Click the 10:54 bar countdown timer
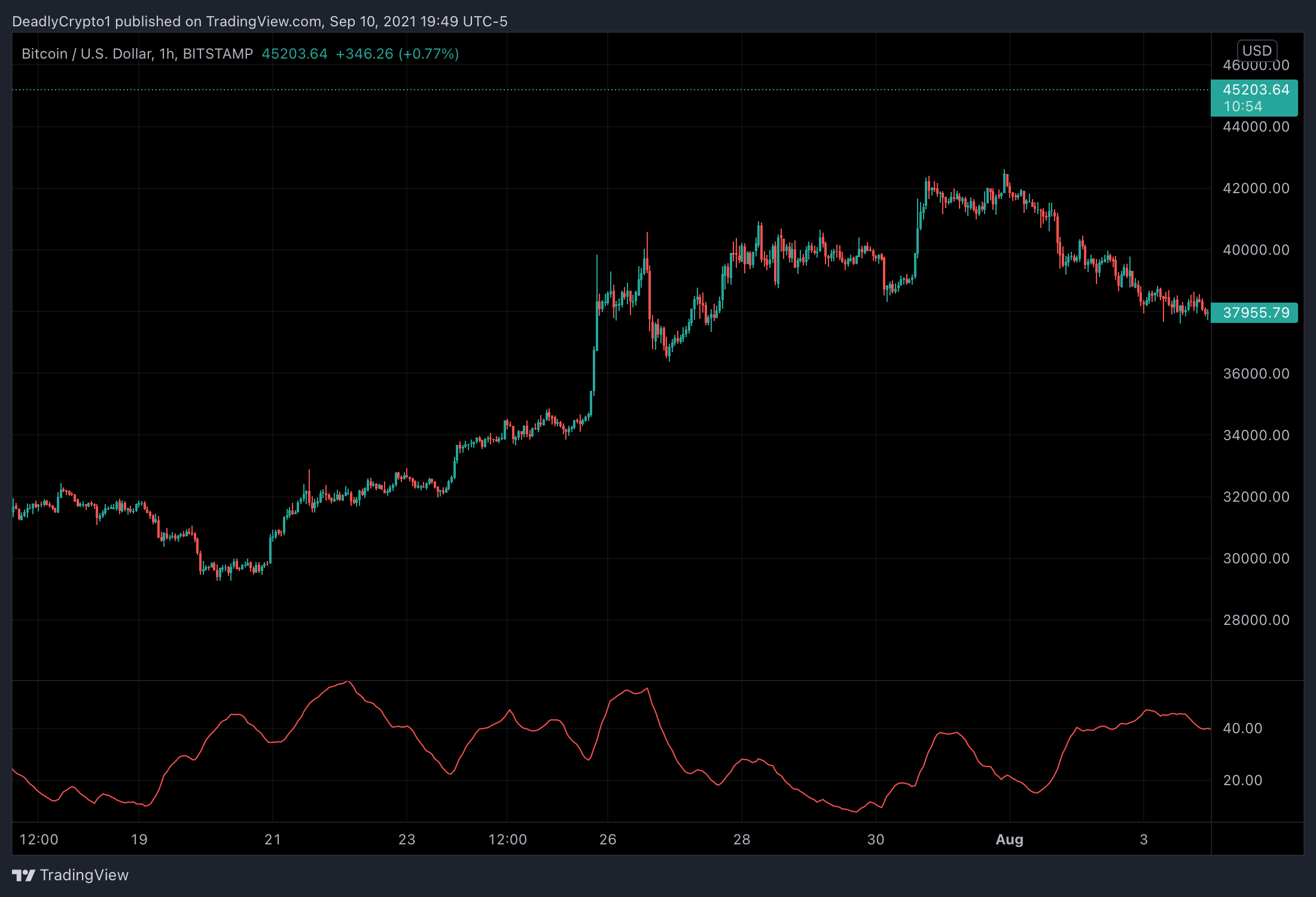 [1242, 106]
